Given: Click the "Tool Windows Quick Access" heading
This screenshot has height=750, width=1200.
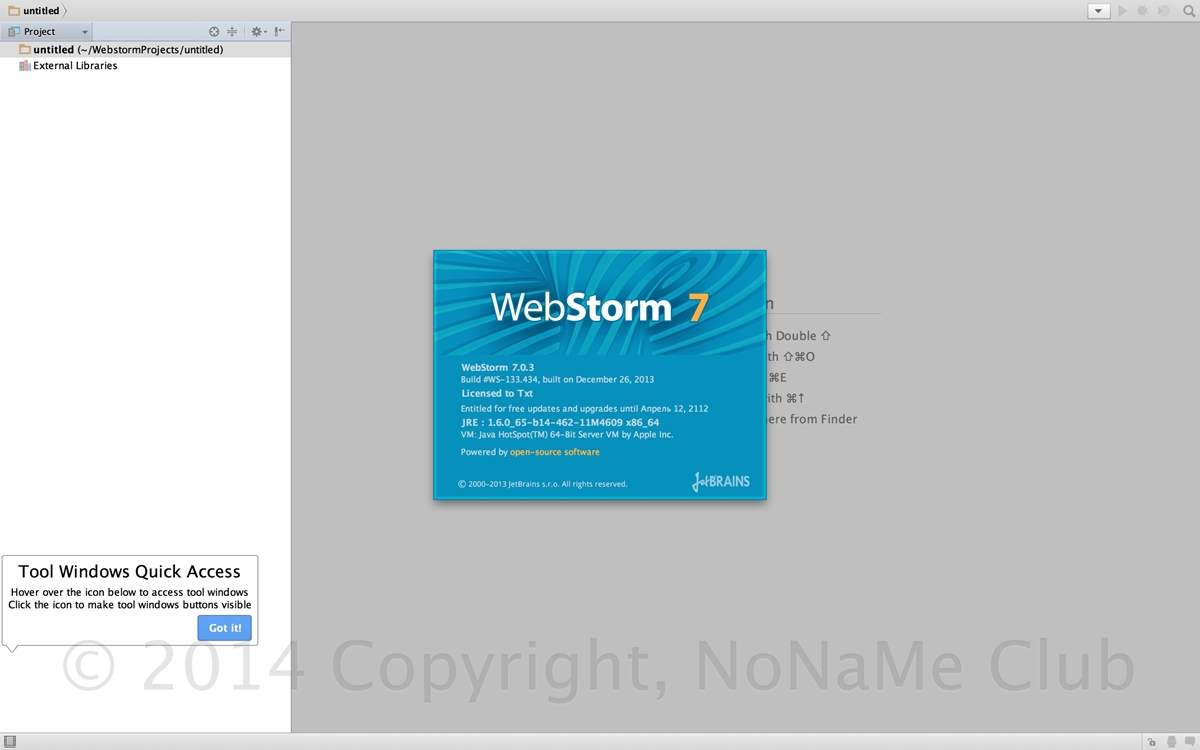Looking at the screenshot, I should point(130,572).
